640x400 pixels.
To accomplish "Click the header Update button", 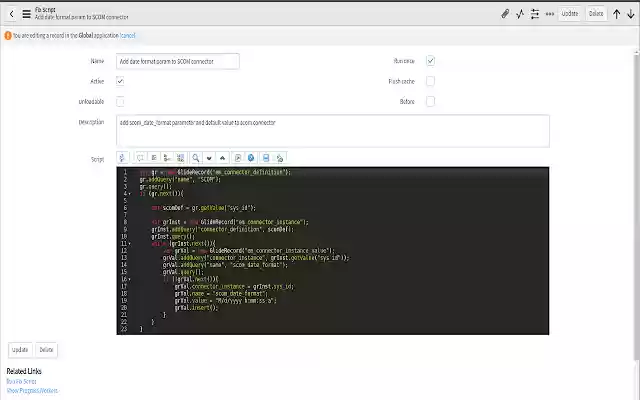I will (x=569, y=14).
